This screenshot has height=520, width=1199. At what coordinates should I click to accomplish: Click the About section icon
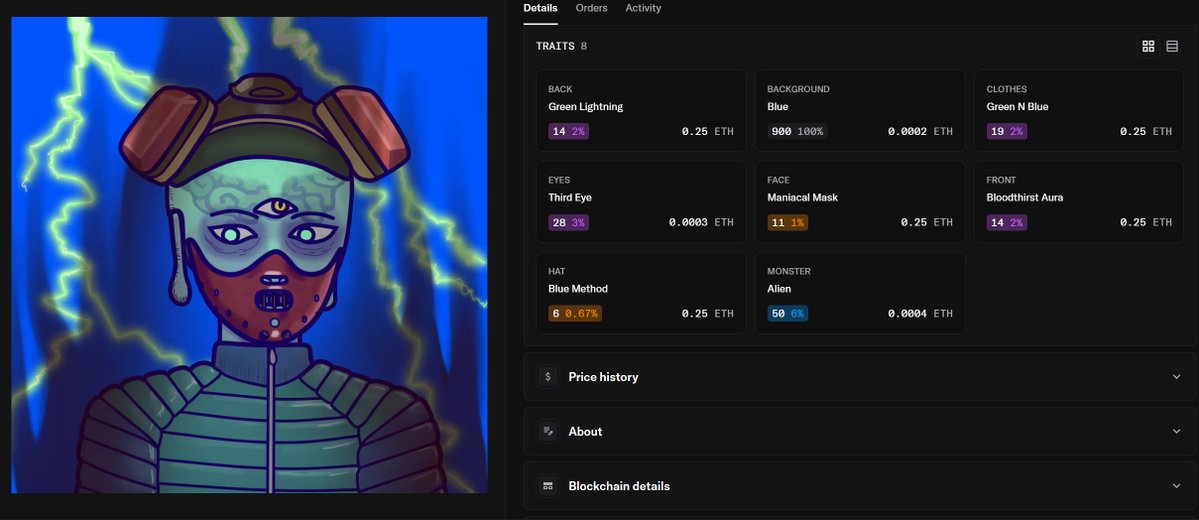pos(548,431)
